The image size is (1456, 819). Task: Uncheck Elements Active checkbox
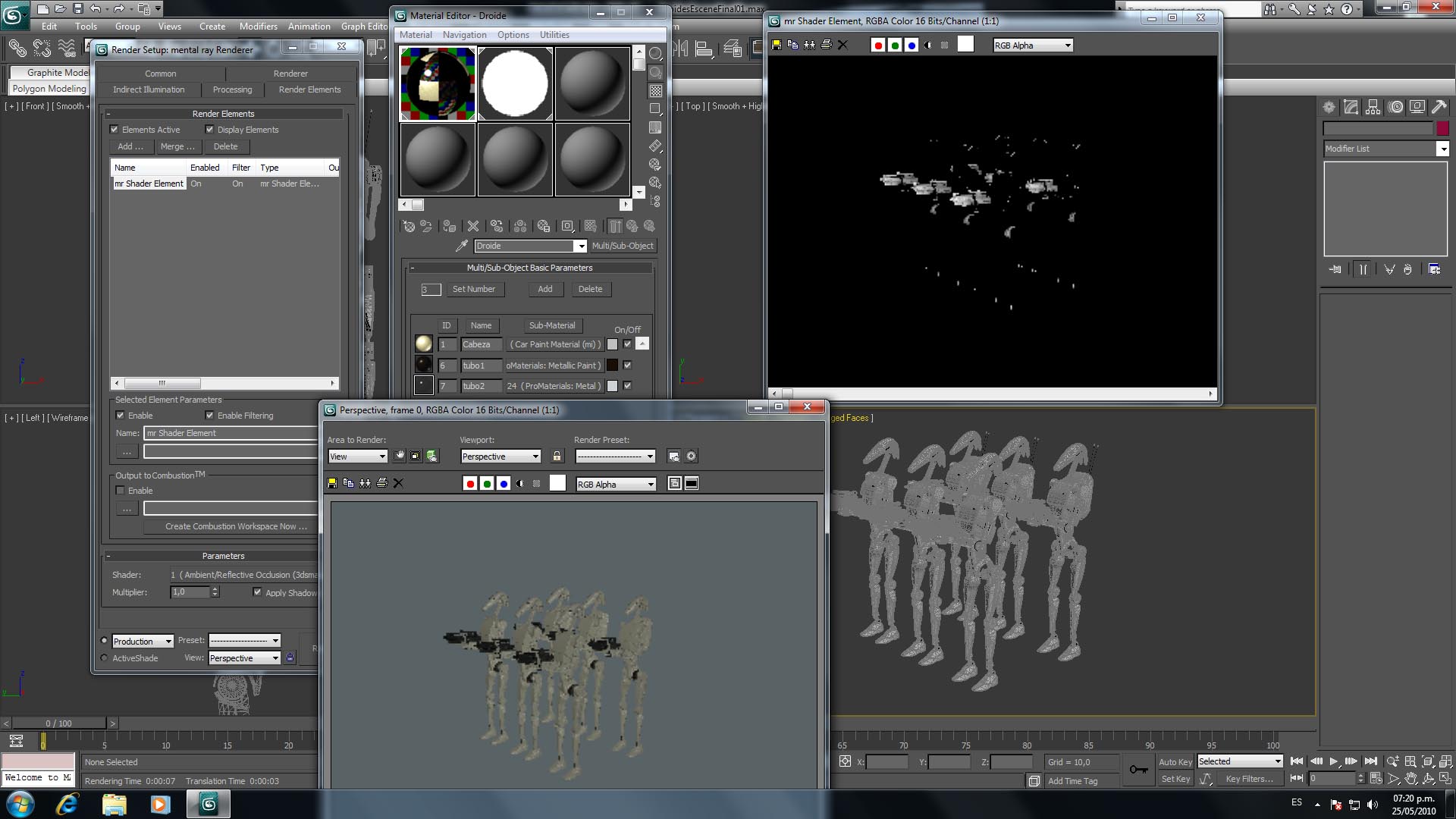115,130
